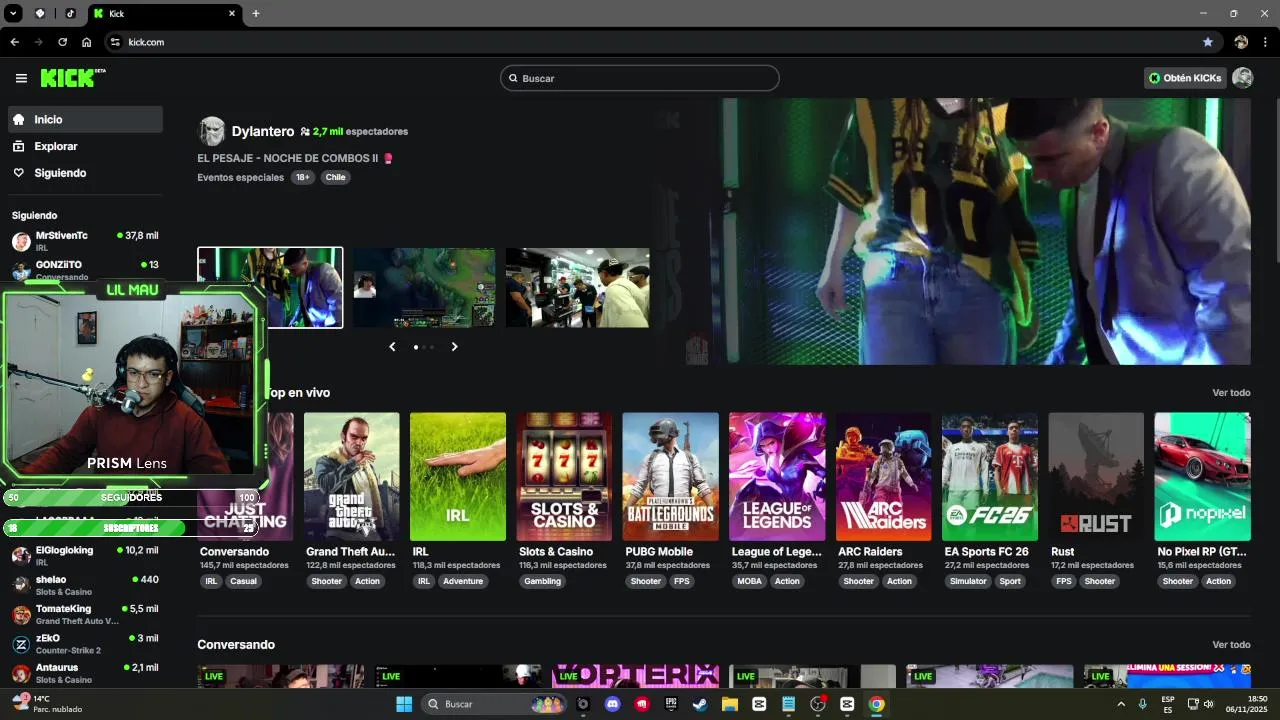Open Dylantero channel avatar
This screenshot has height=720, width=1280.
[212, 131]
